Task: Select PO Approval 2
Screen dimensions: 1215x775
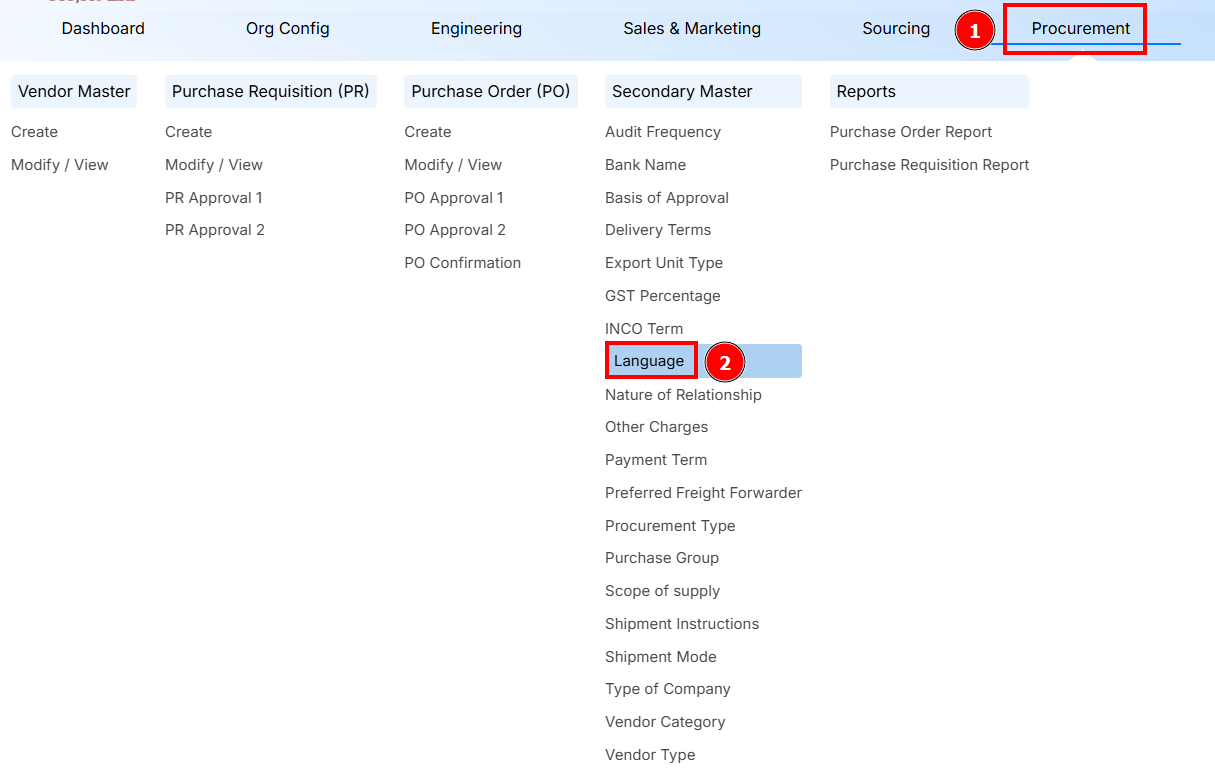Action: [x=454, y=230]
